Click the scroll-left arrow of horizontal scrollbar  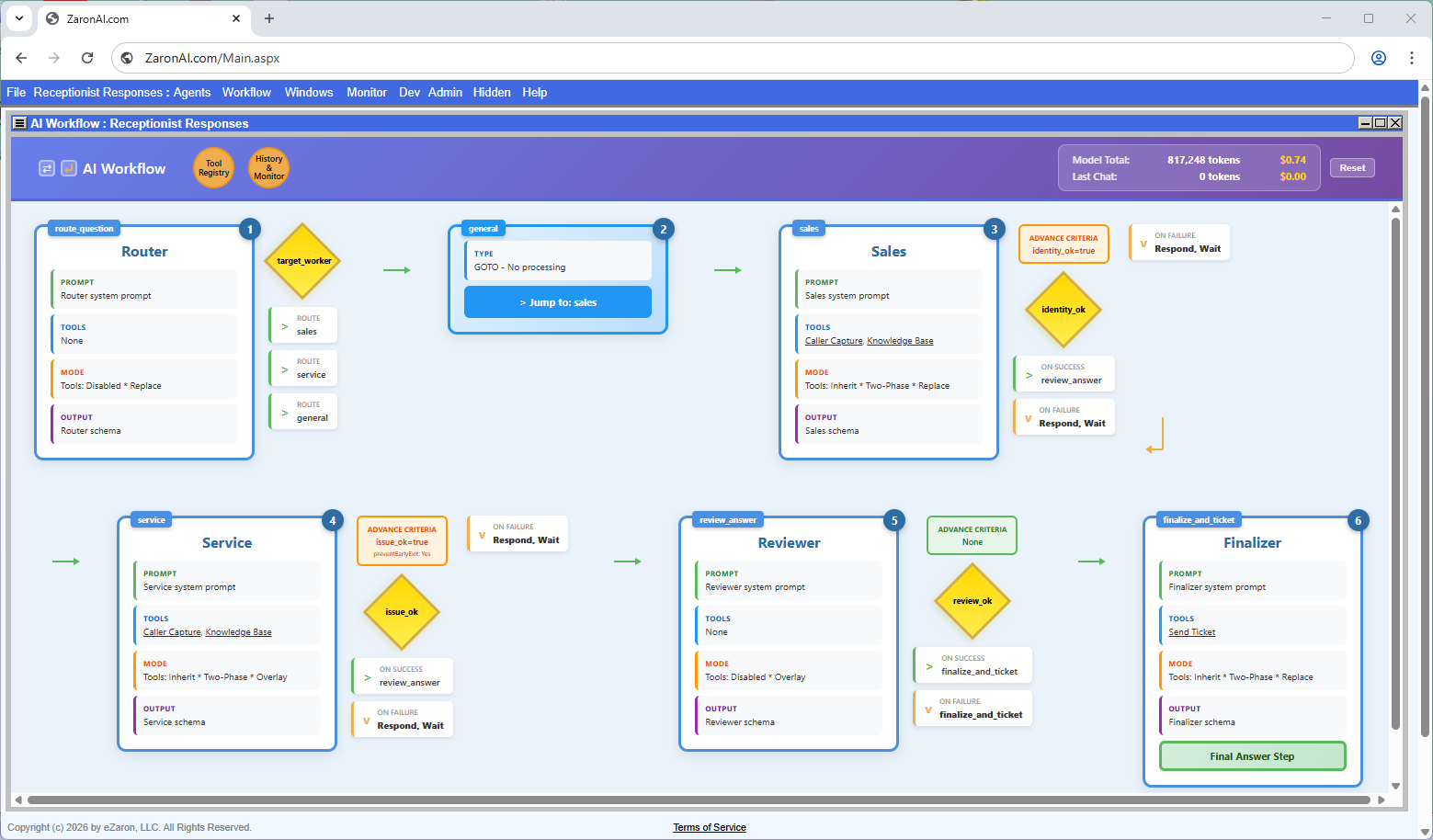(17, 800)
